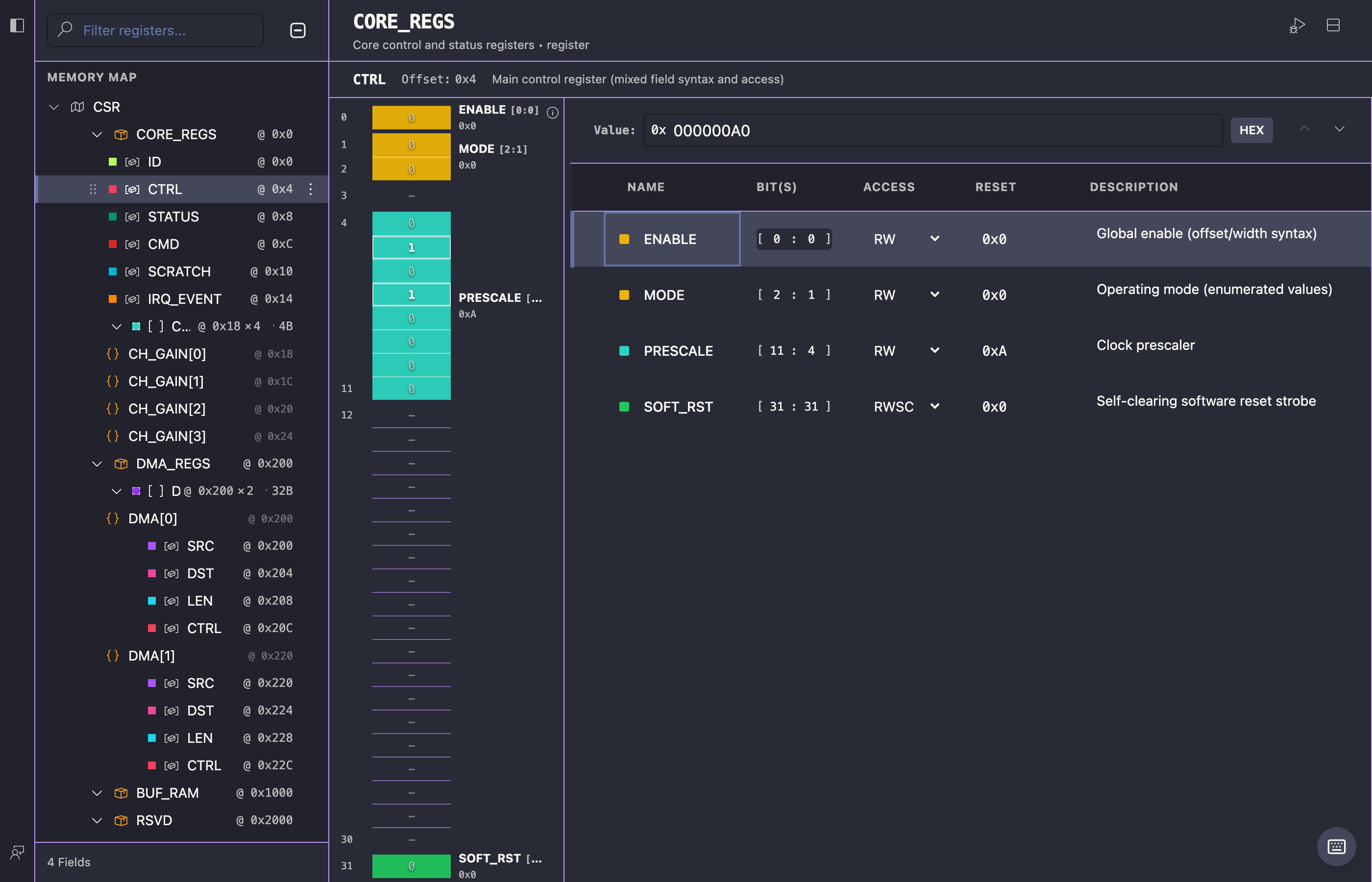
Task: Click PRESCALE reset value 0xA
Action: 994,351
